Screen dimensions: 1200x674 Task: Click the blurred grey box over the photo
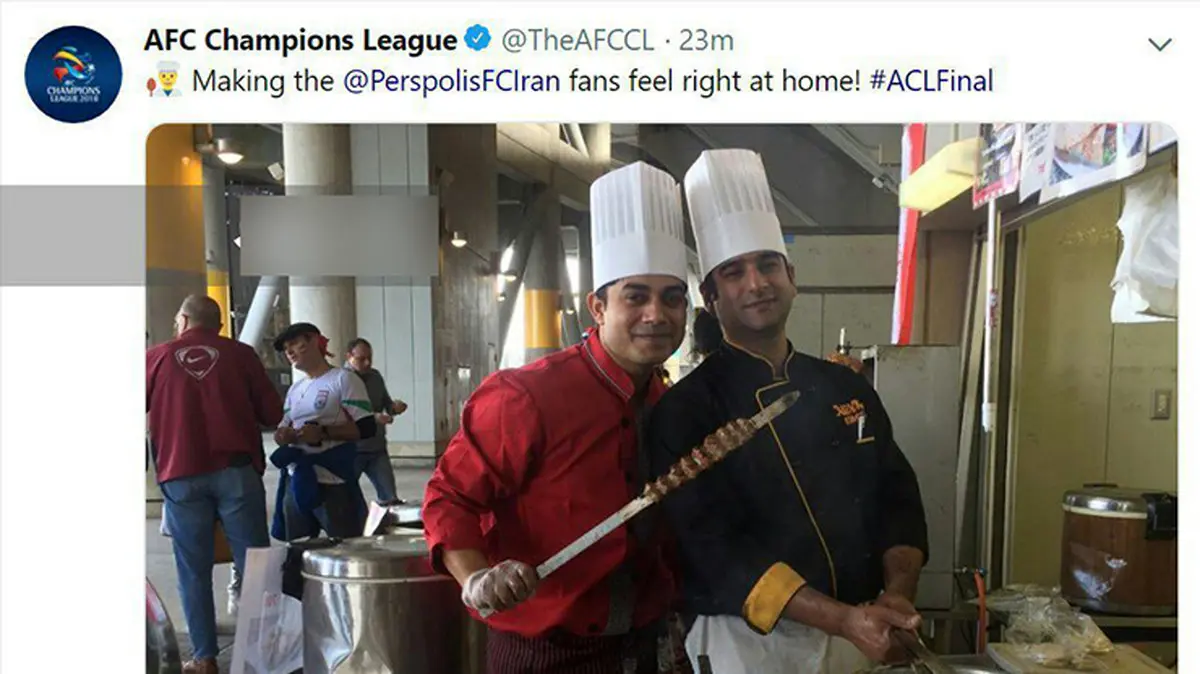(x=339, y=235)
